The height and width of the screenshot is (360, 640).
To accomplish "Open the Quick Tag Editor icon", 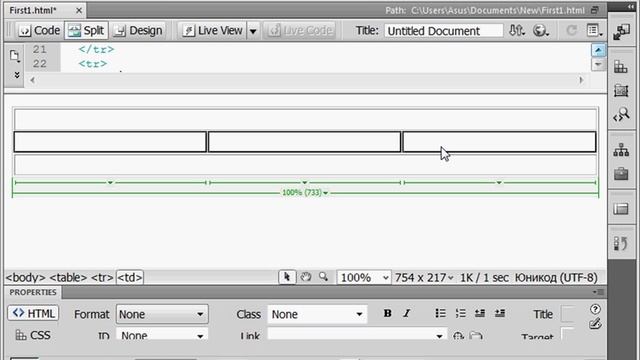I will pyautogui.click(x=595, y=324).
